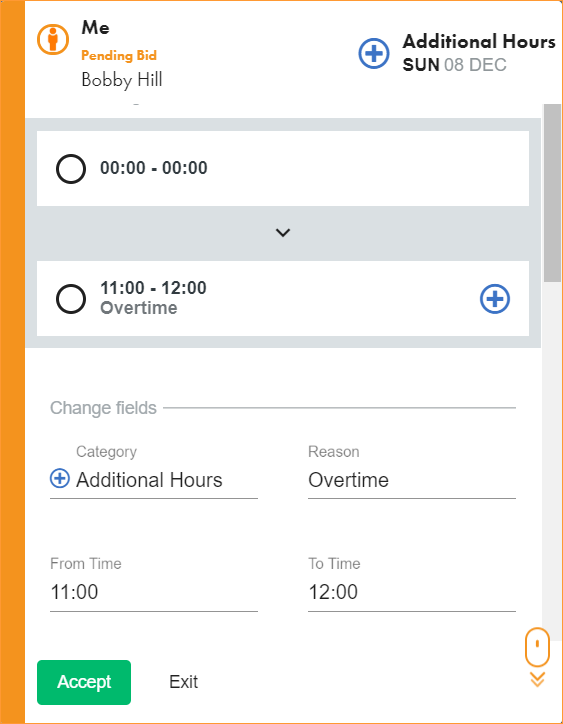The width and height of the screenshot is (563, 724).
Task: Click the 11:00 - 12:00 Overtime row card
Action: pos(283,299)
